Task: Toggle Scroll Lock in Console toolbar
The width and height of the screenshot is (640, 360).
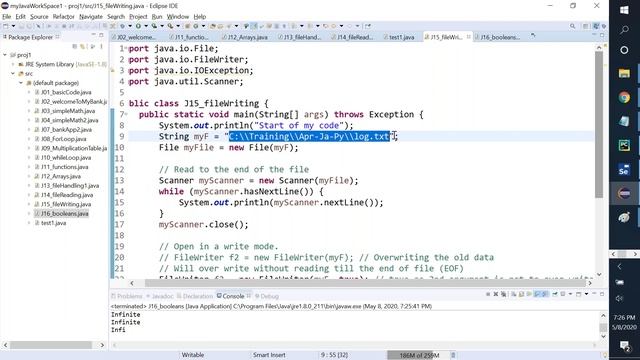Action: 521,294
